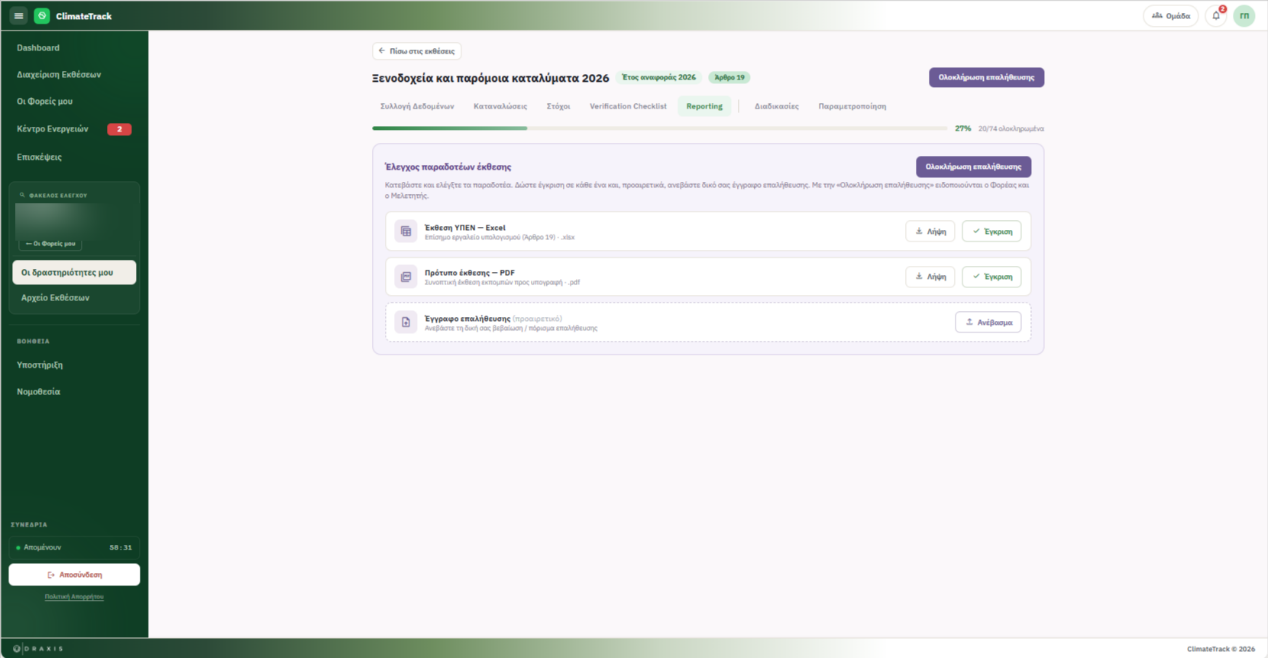Click the Άρθρο 19 badge
Screen dimensions: 1268x658
[729, 77]
